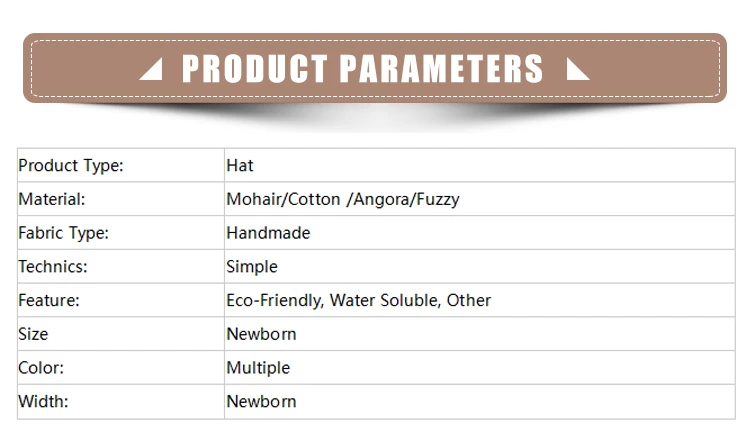Screen dimensions: 750x432
Task: Select the Fabric Type label
Action: (x=64, y=233)
